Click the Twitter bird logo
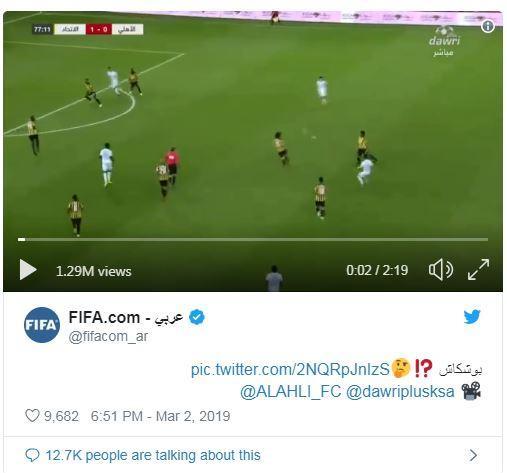This screenshot has width=507, height=473. [472, 317]
